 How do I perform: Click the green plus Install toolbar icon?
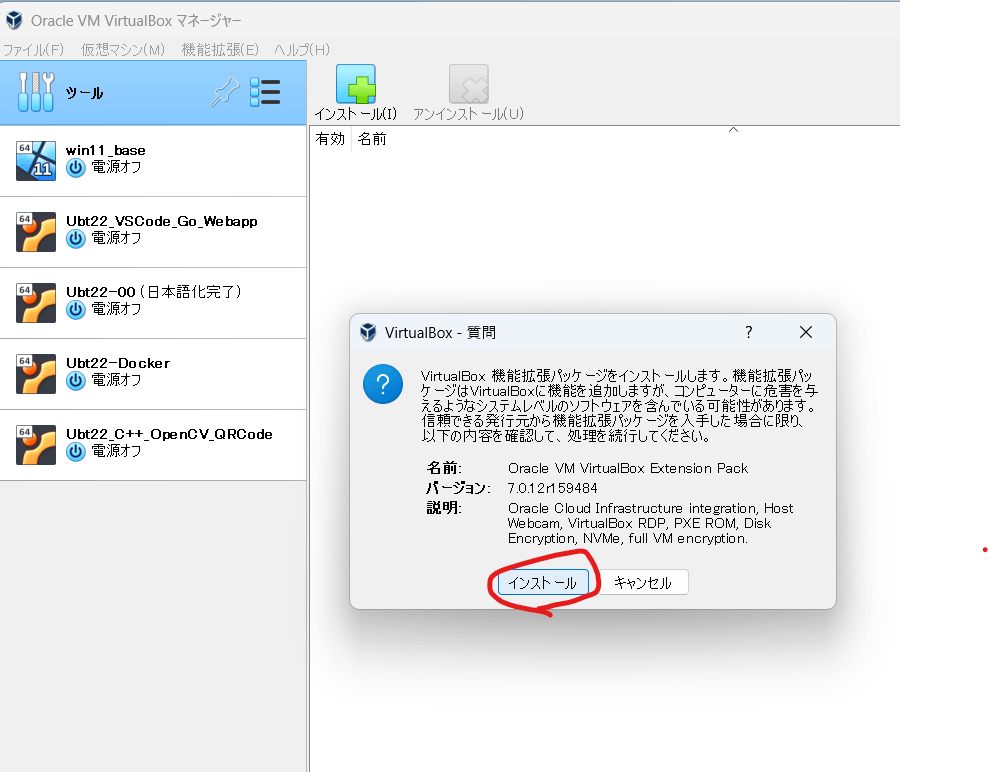pos(356,84)
